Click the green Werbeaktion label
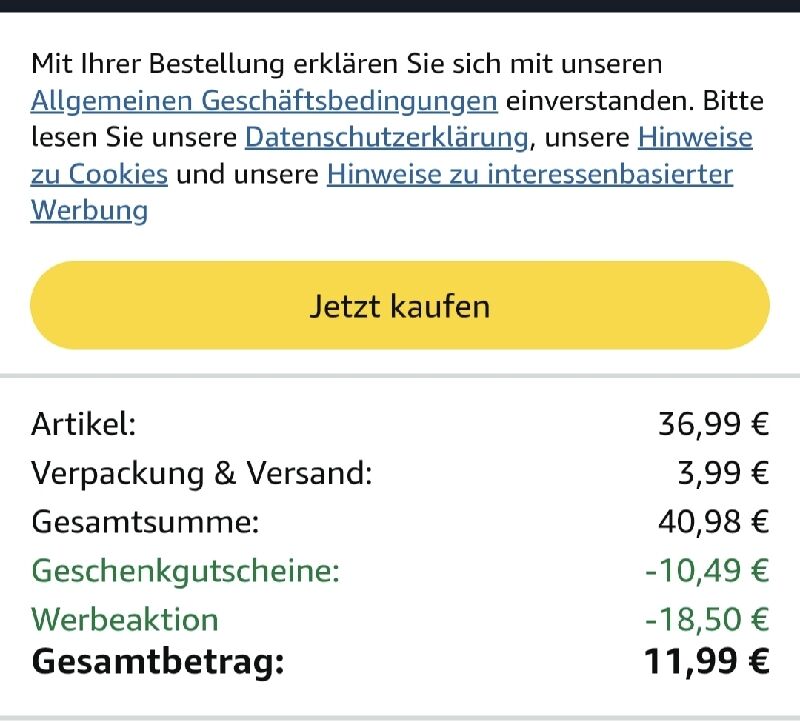This screenshot has width=800, height=722. tap(124, 619)
